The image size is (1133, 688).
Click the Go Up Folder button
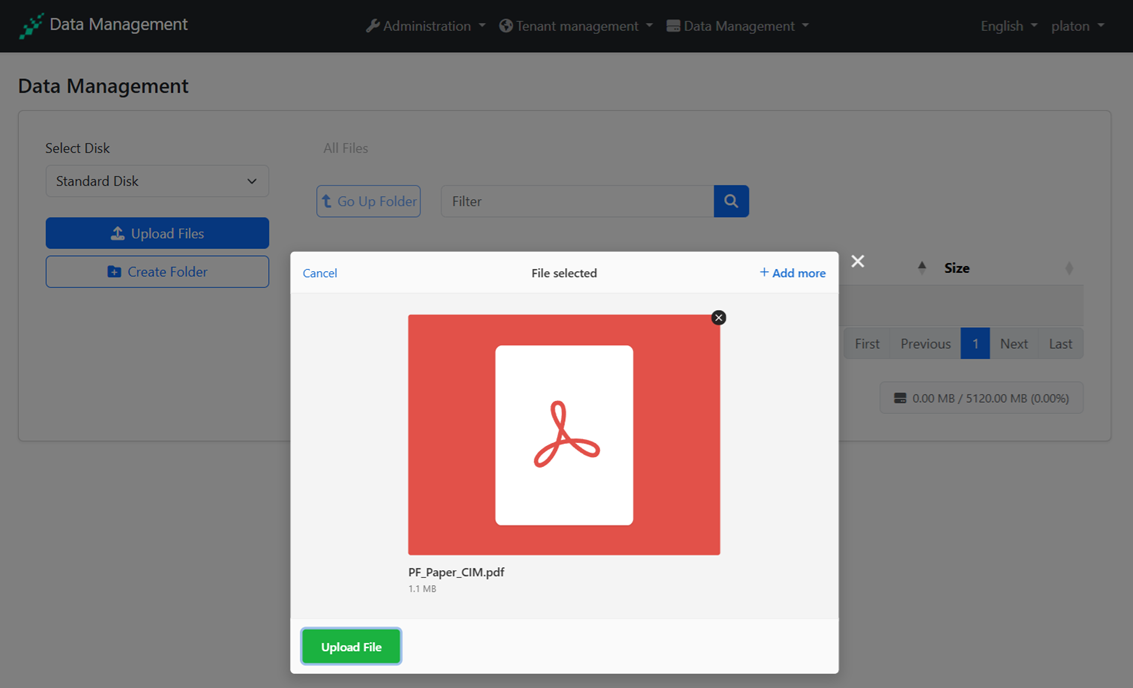[x=368, y=201]
